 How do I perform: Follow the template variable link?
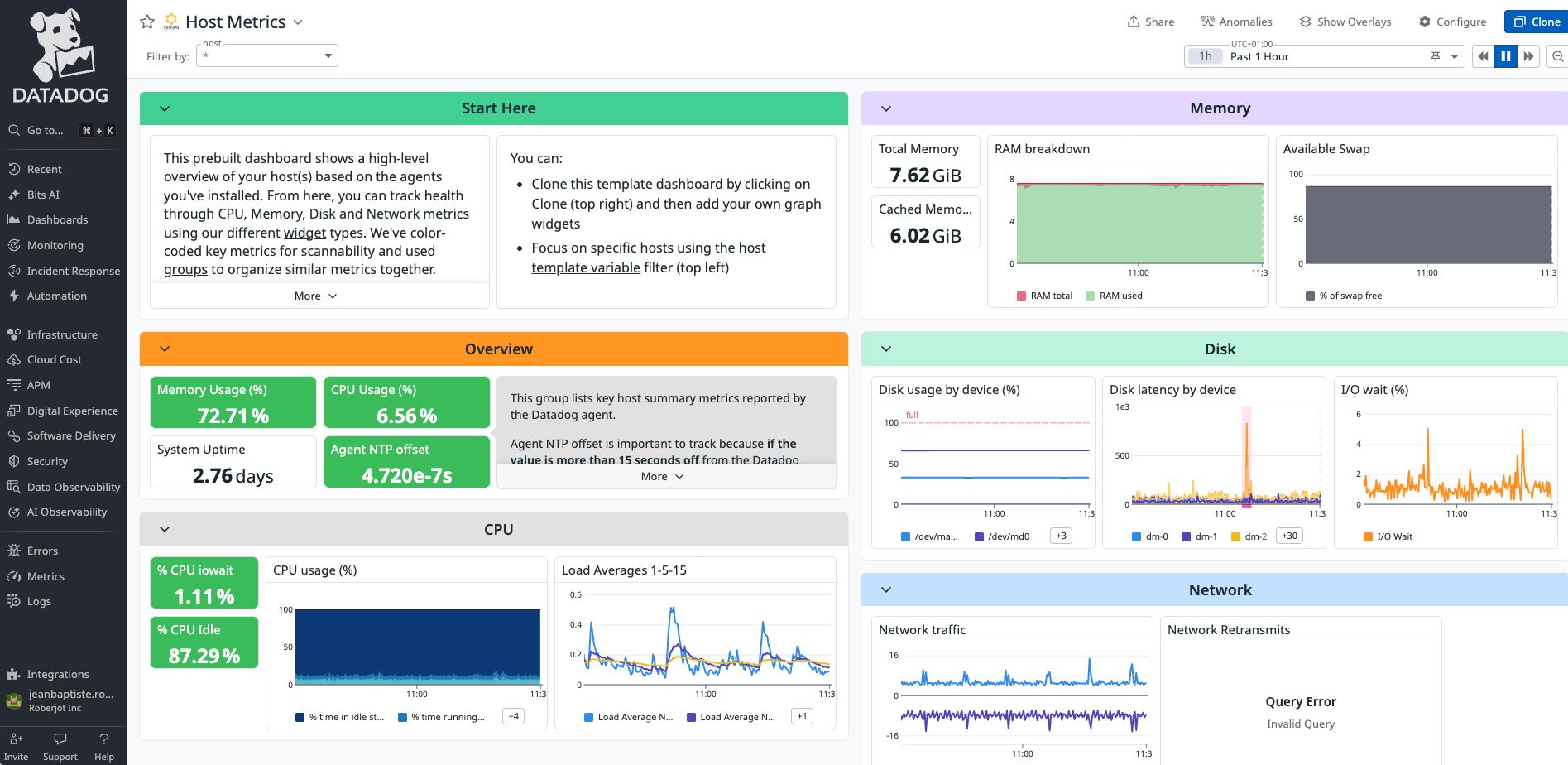coord(586,267)
